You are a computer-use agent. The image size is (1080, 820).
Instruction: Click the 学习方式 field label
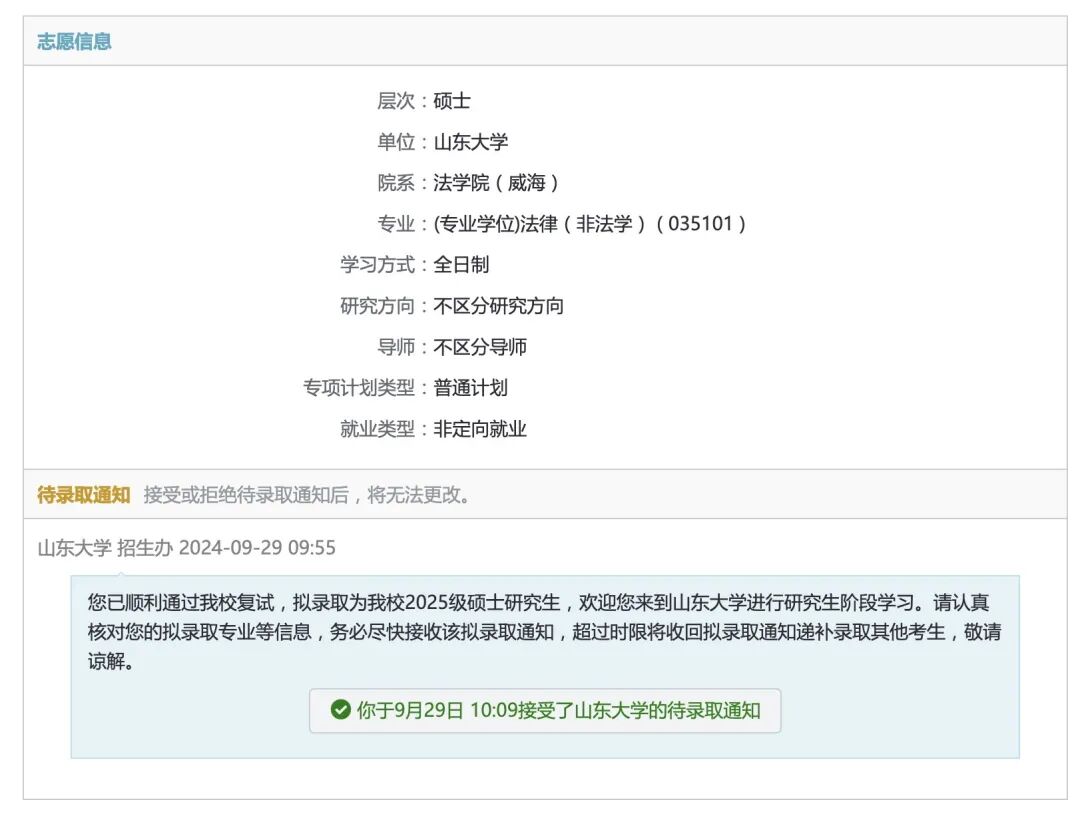pyautogui.click(x=377, y=264)
